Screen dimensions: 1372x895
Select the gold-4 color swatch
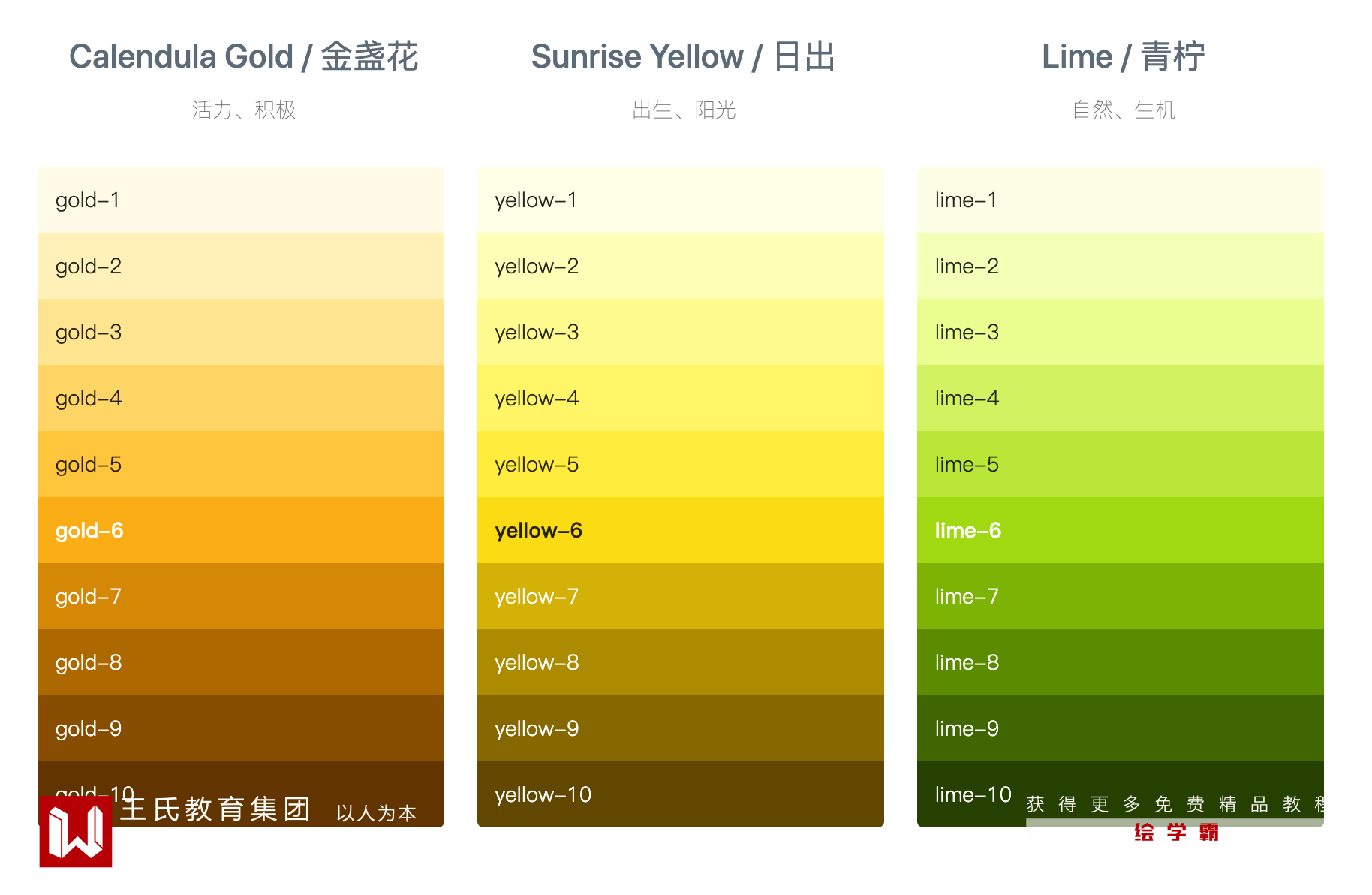[240, 398]
